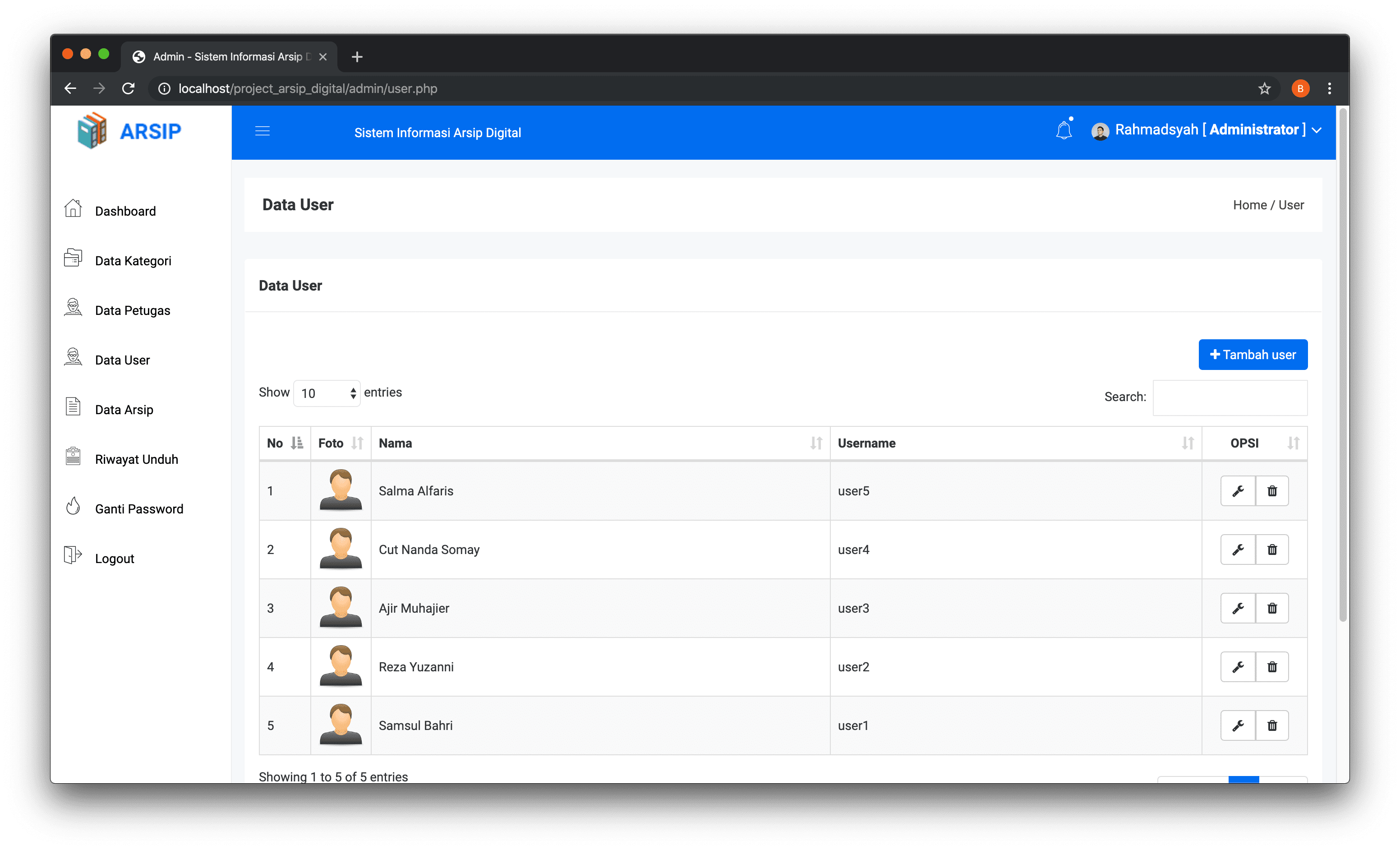Reload the browser page
This screenshot has width=1400, height=850.
click(129, 88)
